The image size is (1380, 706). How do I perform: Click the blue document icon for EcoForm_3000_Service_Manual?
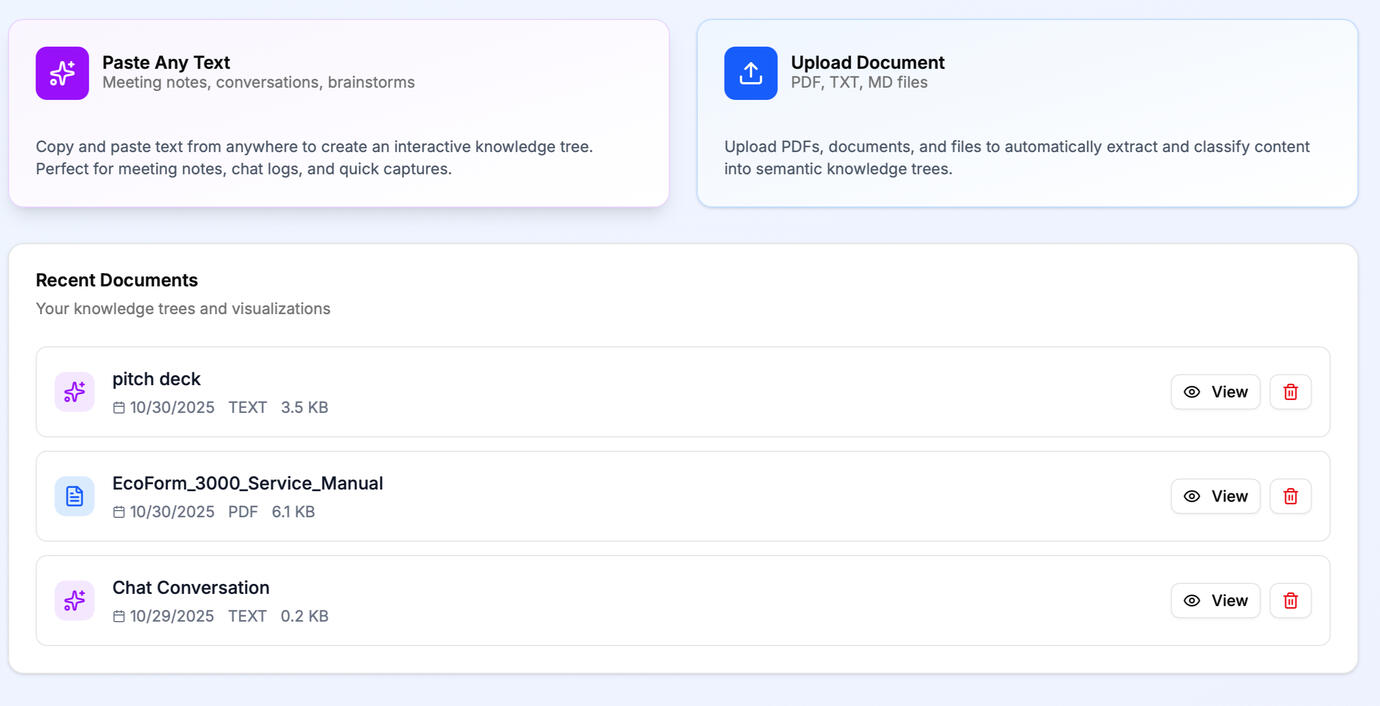point(75,496)
